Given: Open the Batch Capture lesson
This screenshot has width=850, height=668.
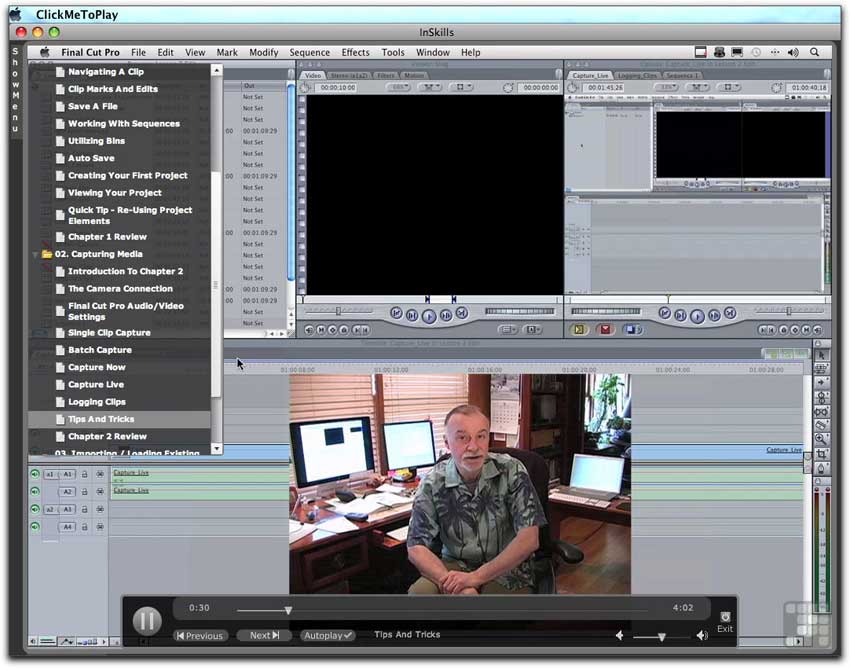Looking at the screenshot, I should [100, 350].
